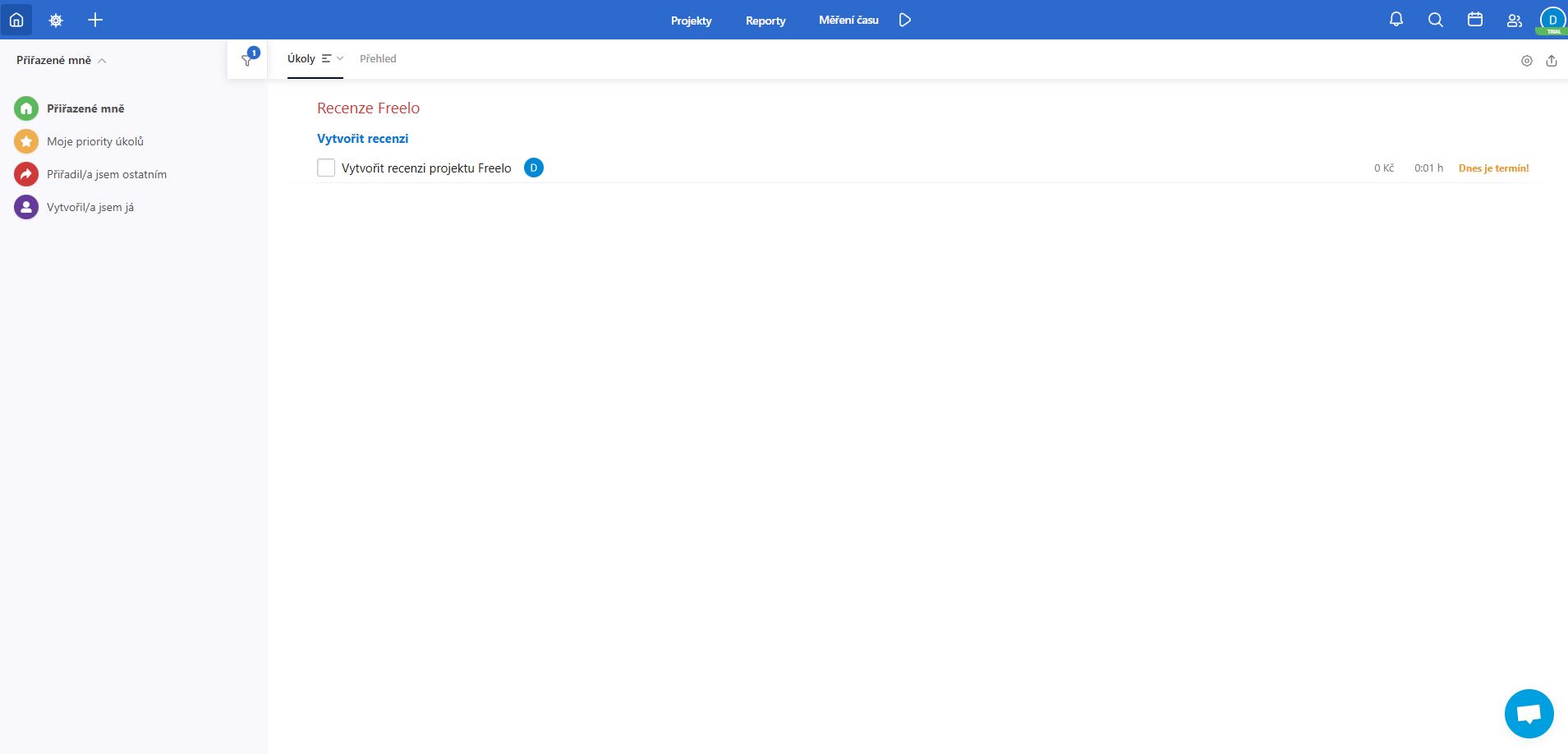The image size is (1568, 754).
Task: Open task Vytvořit recenzi projektu Freelo
Action: pyautogui.click(x=426, y=168)
